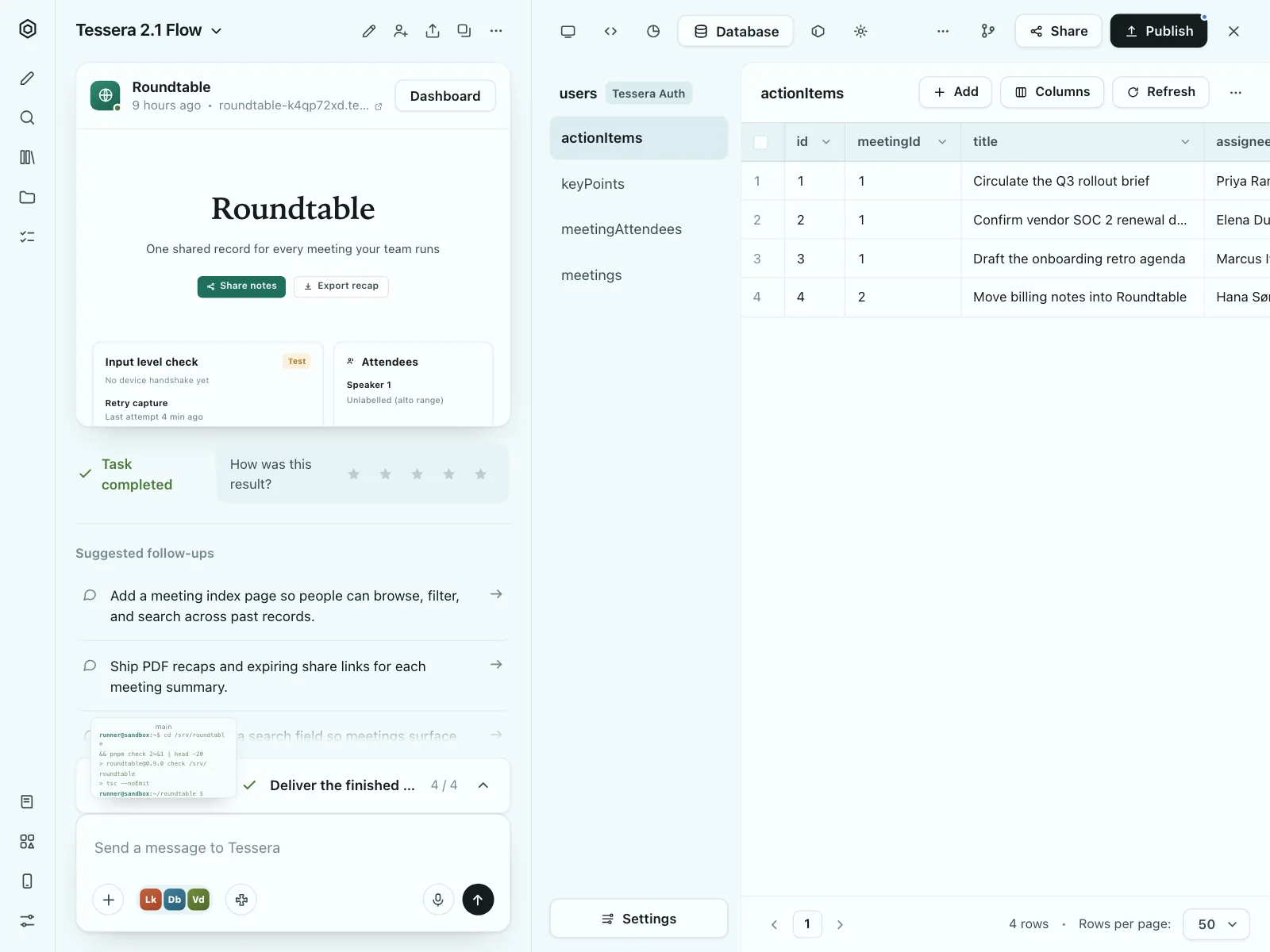1270x952 pixels.
Task: Select the keyPoints table
Action: click(x=639, y=184)
